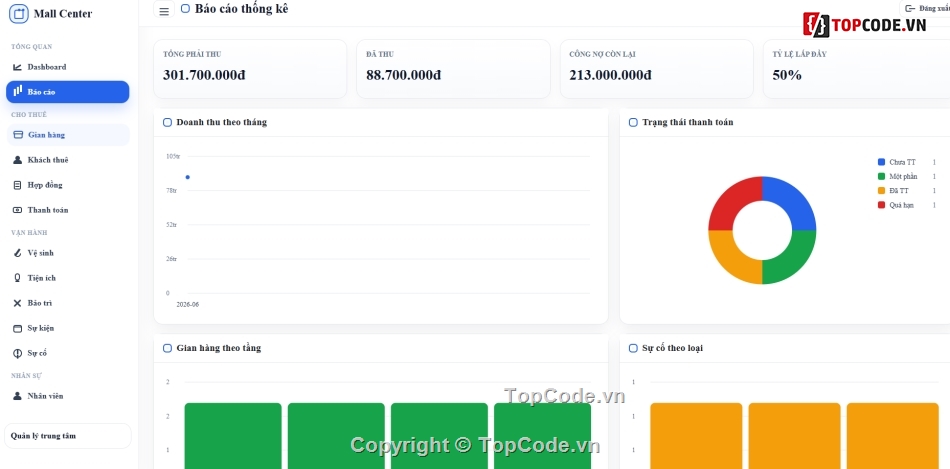This screenshot has width=950, height=469.
Task: Navigate to Sự kiện section
Action: [68, 328]
